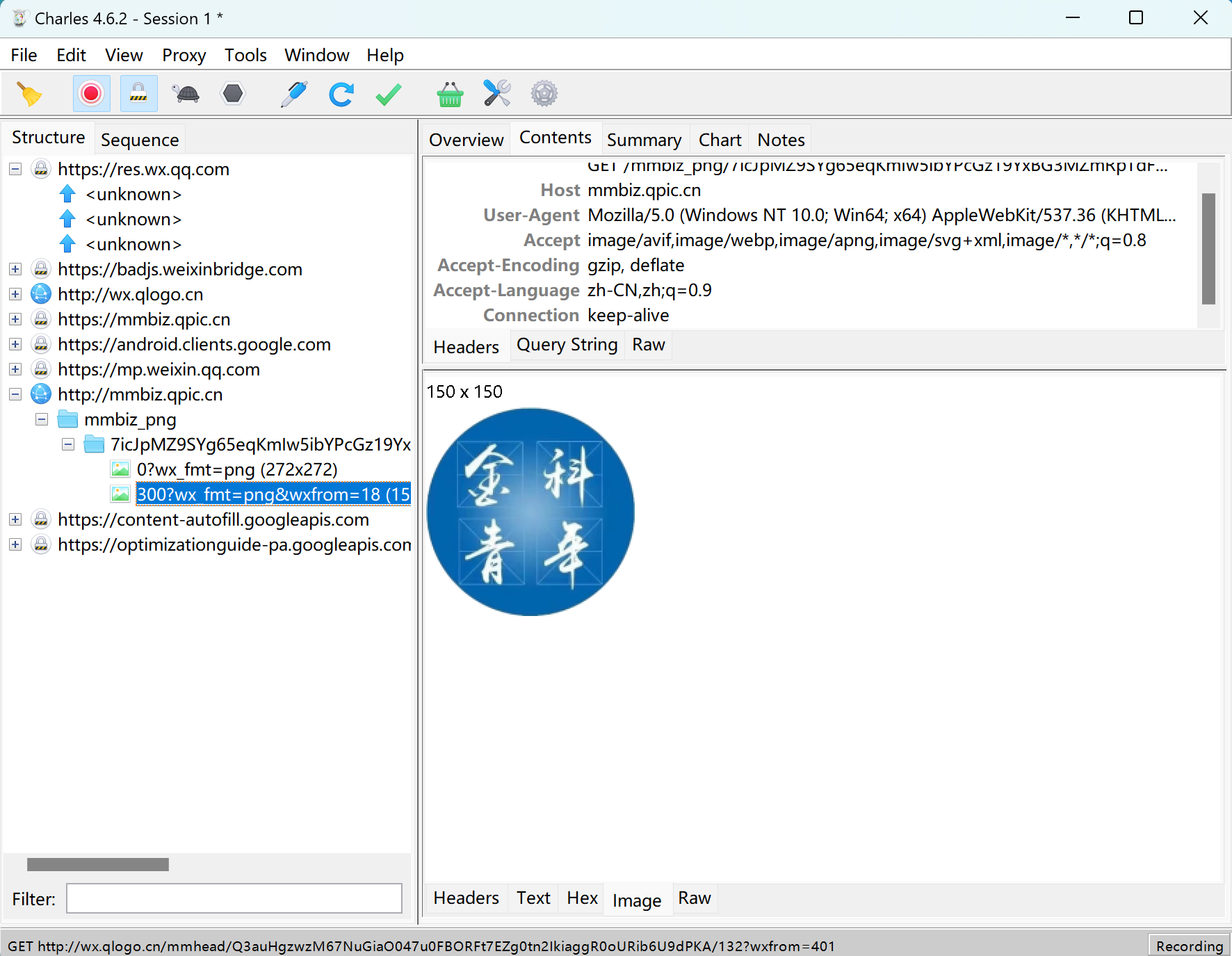
Task: Click the lock icon beside https://res.wx.qq.com
Action: click(x=41, y=169)
